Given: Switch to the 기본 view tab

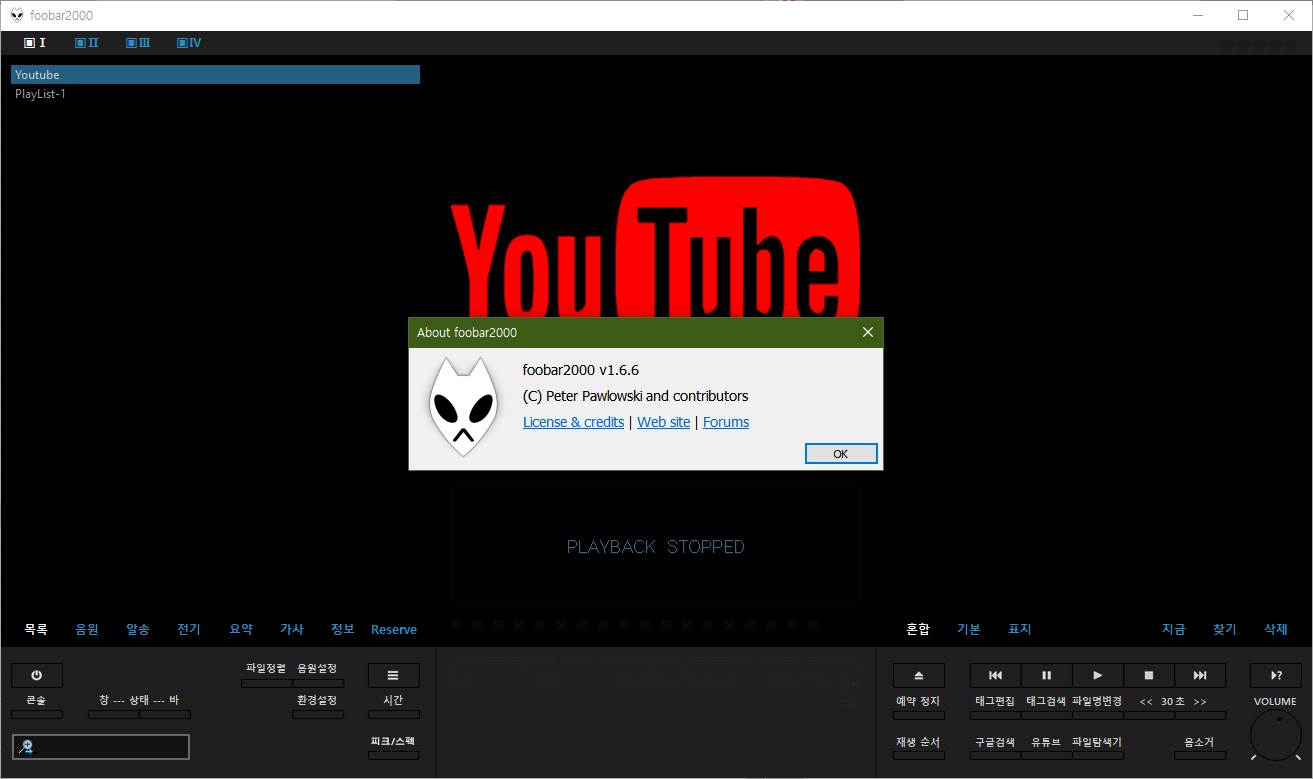Looking at the screenshot, I should pyautogui.click(x=969, y=629).
